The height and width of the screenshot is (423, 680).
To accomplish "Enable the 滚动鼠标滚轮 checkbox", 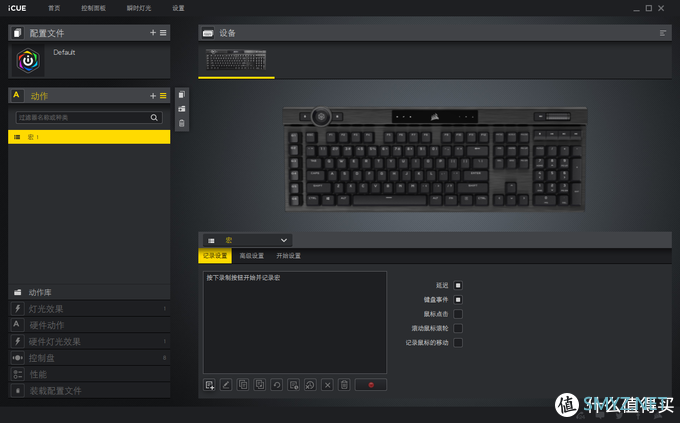I will (458, 328).
